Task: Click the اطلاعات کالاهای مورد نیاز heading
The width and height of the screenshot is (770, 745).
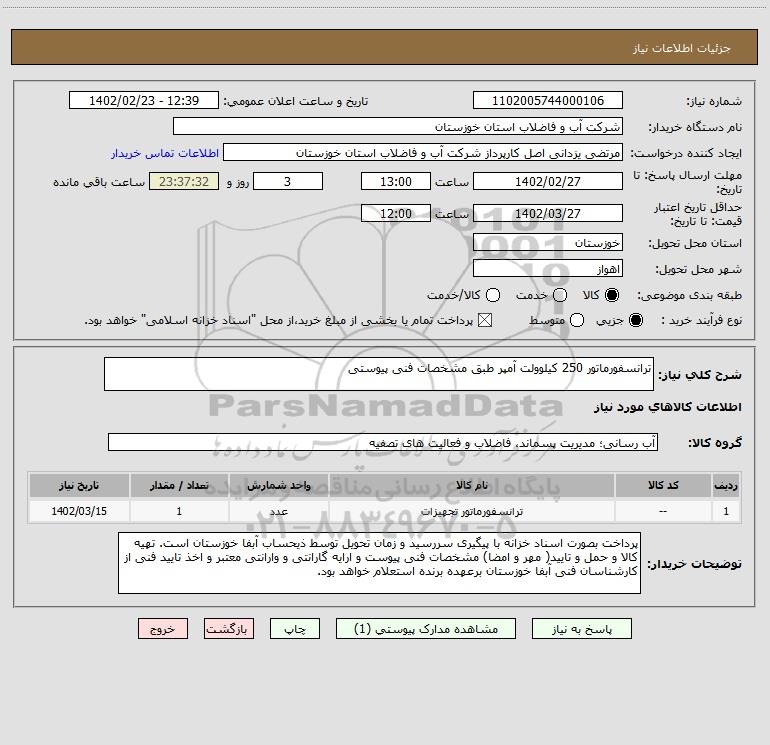Action: click(668, 407)
